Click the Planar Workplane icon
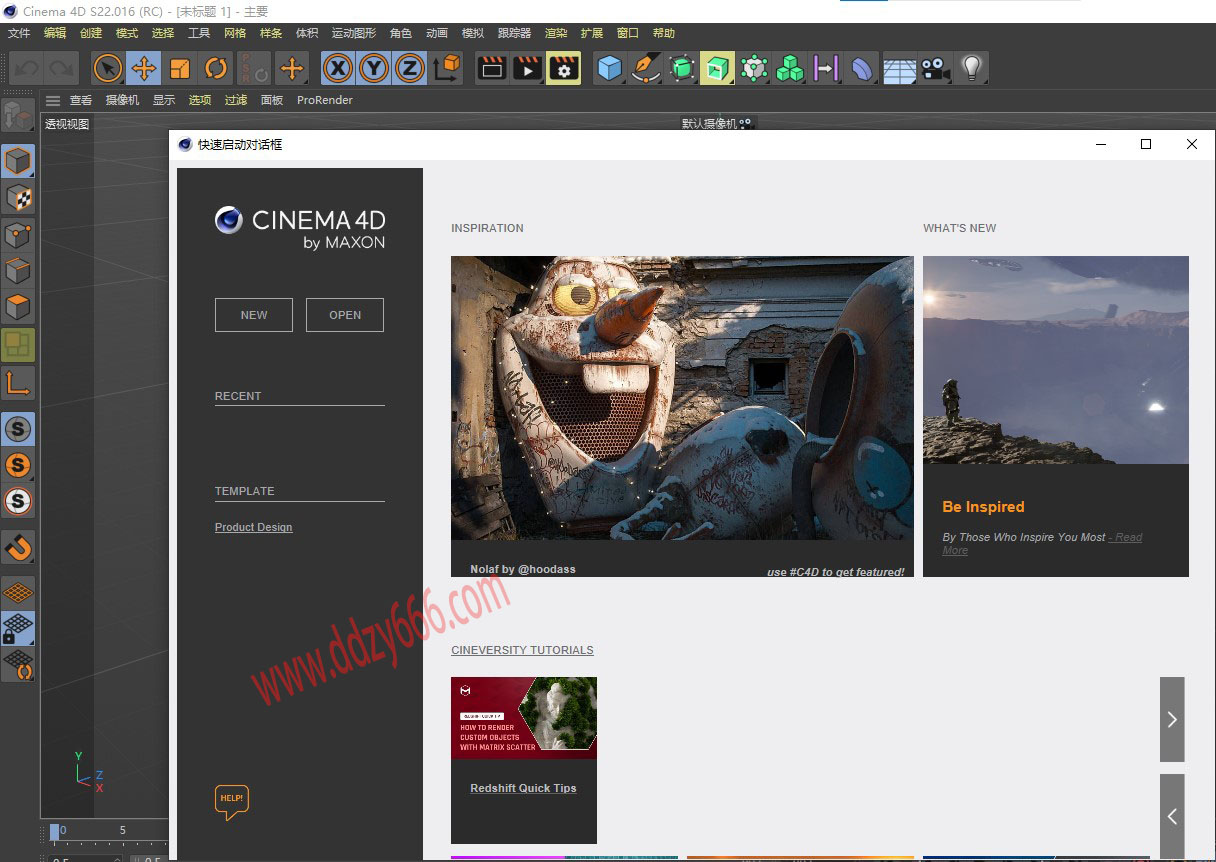The height and width of the screenshot is (862, 1216). pos(18,664)
